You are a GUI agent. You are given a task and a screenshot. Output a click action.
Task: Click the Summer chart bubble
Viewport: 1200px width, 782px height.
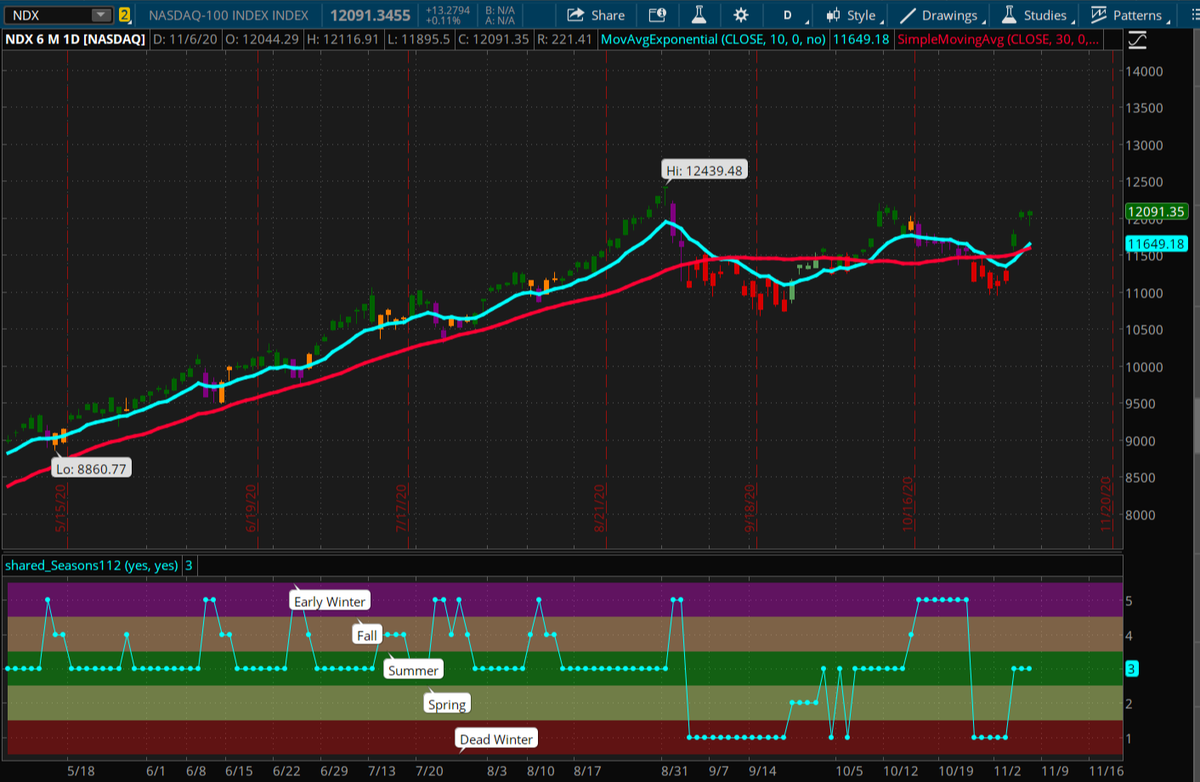pos(413,670)
